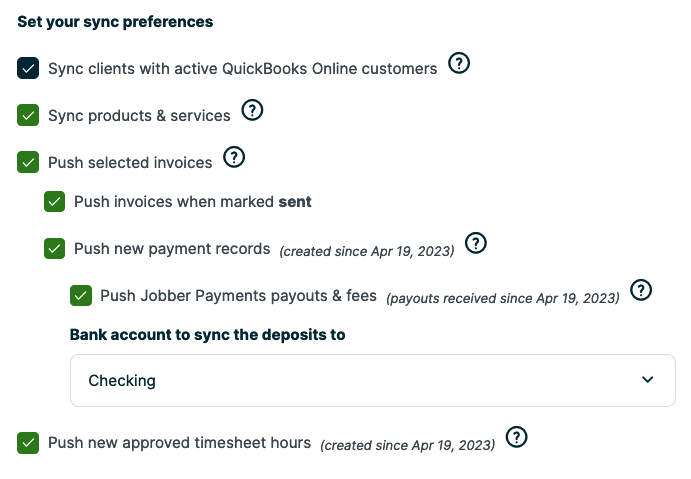Untick Push Jobber Payments payouts & fees checkbox
This screenshot has height=479, width=691.
(81, 295)
